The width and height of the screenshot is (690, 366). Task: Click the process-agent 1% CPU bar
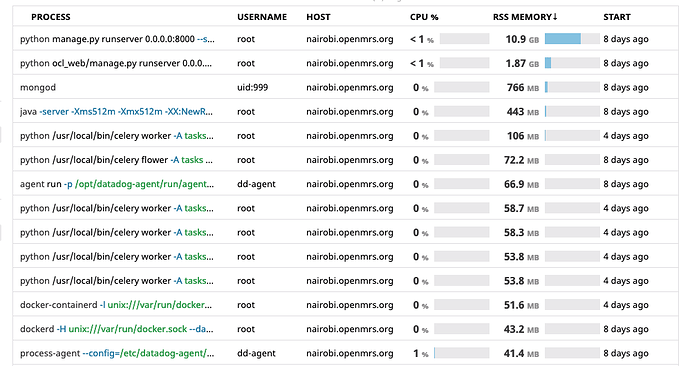tap(461, 353)
